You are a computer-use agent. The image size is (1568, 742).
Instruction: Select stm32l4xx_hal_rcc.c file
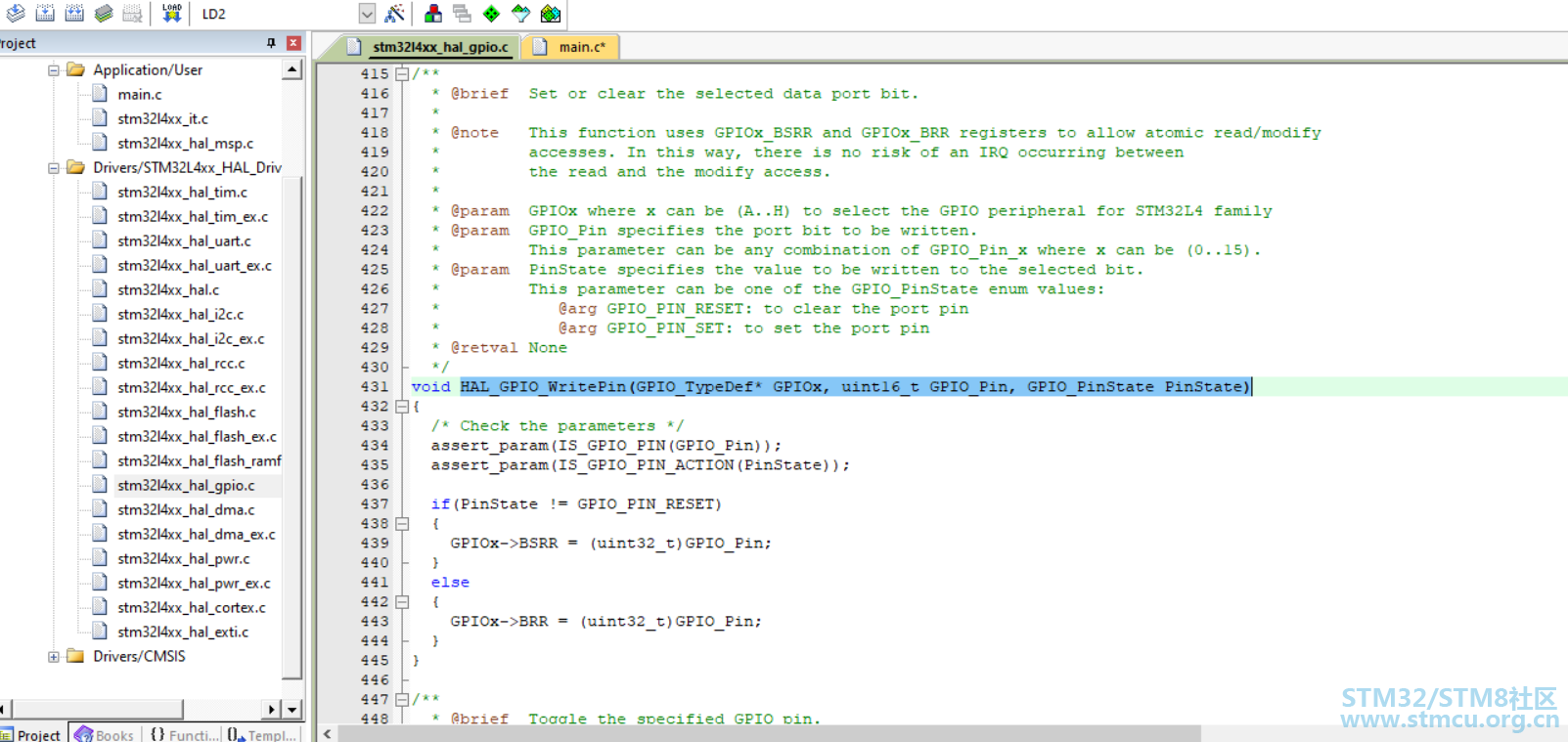click(181, 364)
